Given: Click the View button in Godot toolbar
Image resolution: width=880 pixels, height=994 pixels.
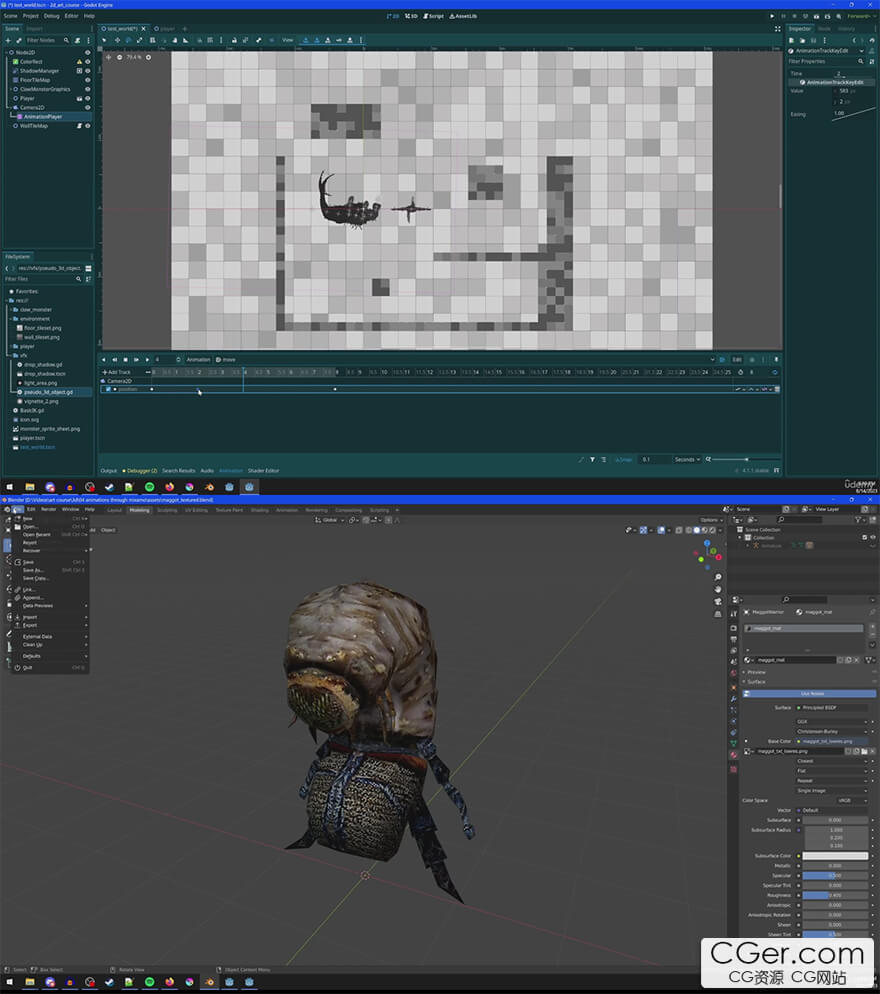Looking at the screenshot, I should pos(288,40).
